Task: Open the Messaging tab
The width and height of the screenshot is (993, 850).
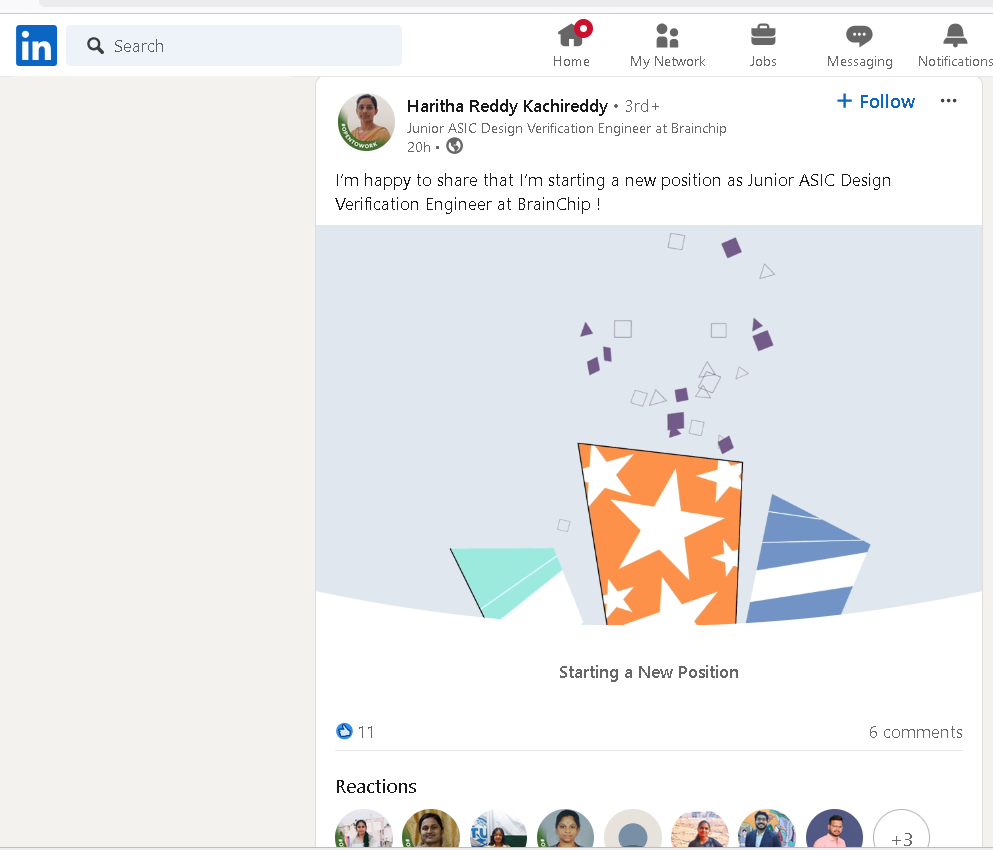Action: click(x=859, y=45)
